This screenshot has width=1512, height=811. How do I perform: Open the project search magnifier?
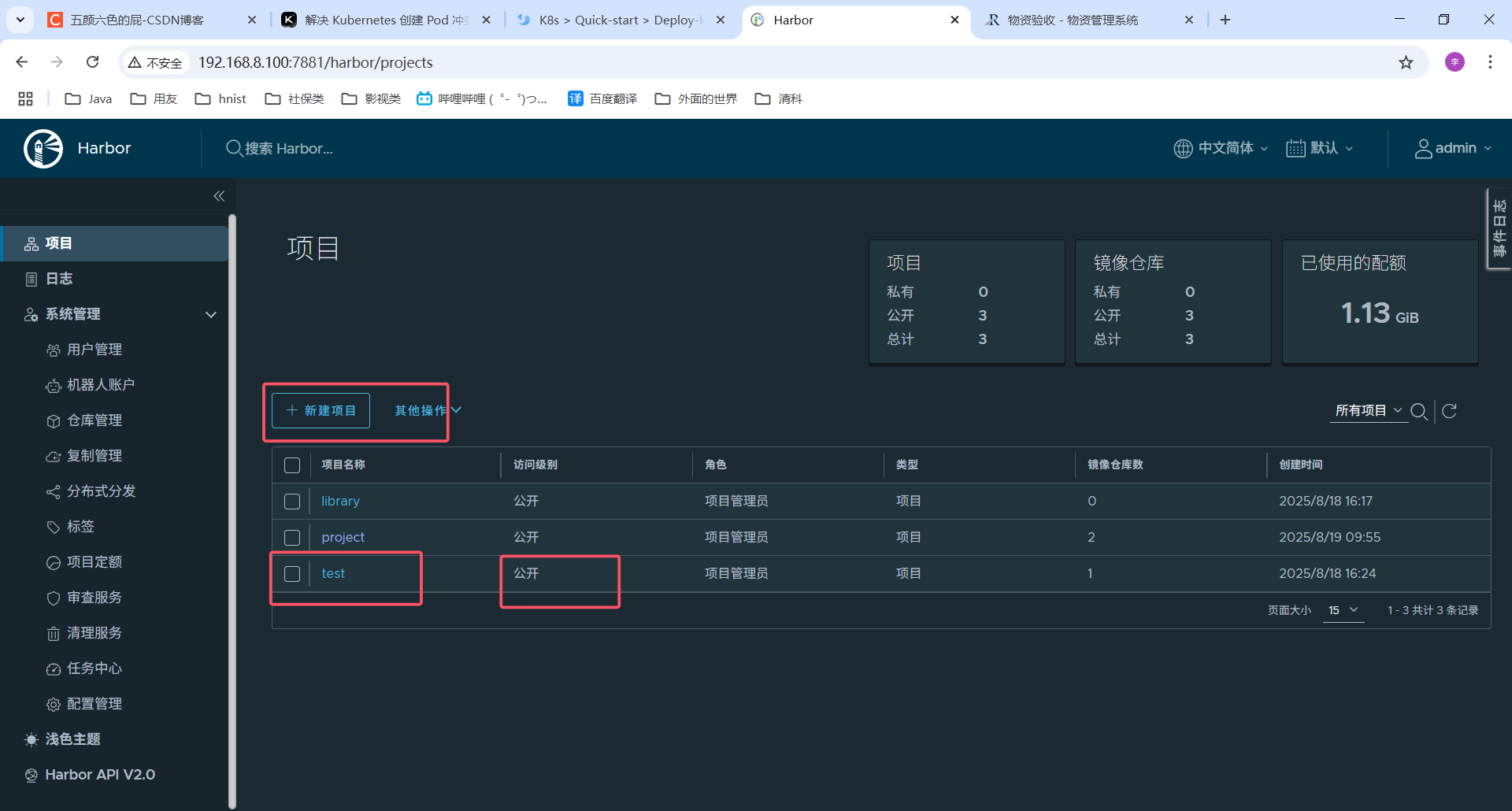1420,410
